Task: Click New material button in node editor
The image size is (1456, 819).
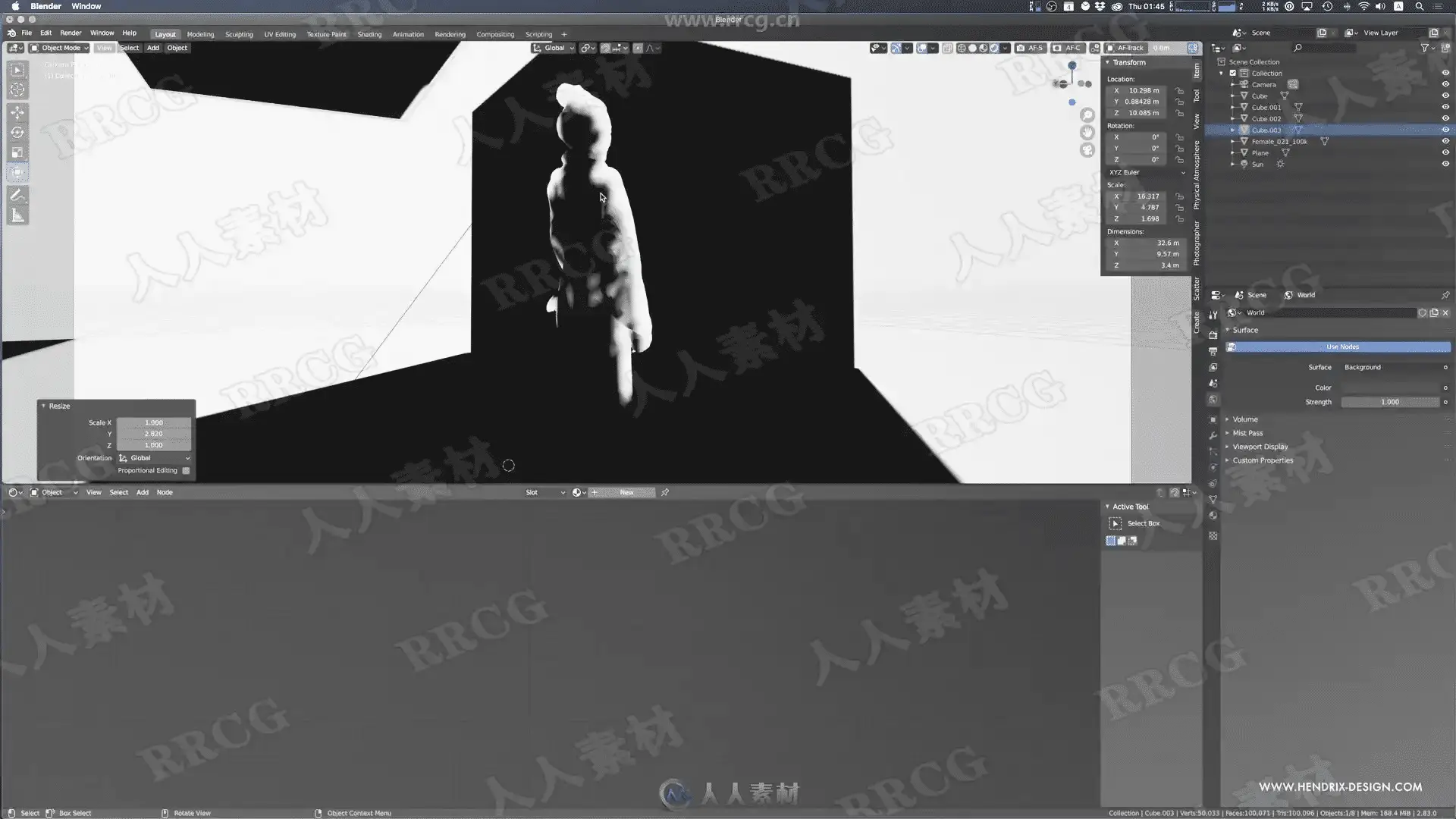Action: (626, 493)
